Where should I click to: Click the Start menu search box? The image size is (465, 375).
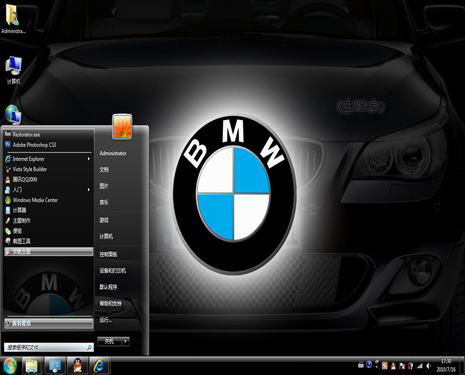(49, 347)
